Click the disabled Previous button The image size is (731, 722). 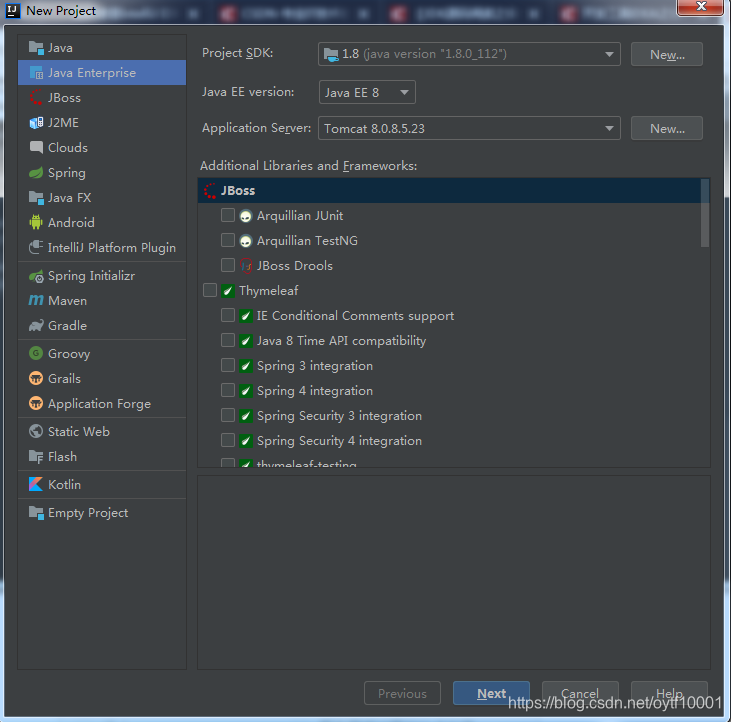point(402,693)
